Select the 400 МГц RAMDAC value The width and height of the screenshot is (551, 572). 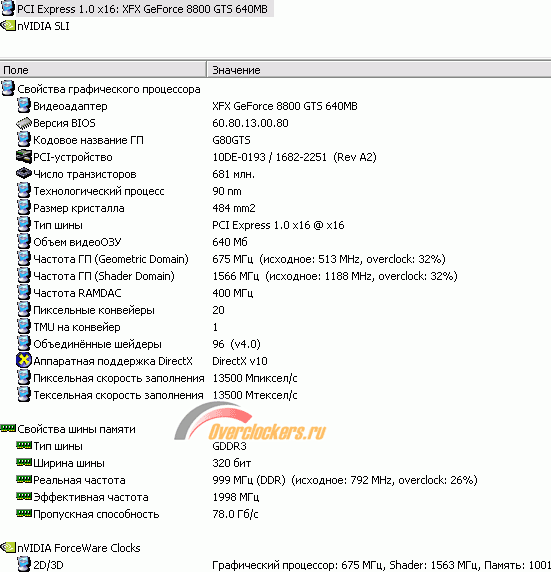pyautogui.click(x=232, y=293)
